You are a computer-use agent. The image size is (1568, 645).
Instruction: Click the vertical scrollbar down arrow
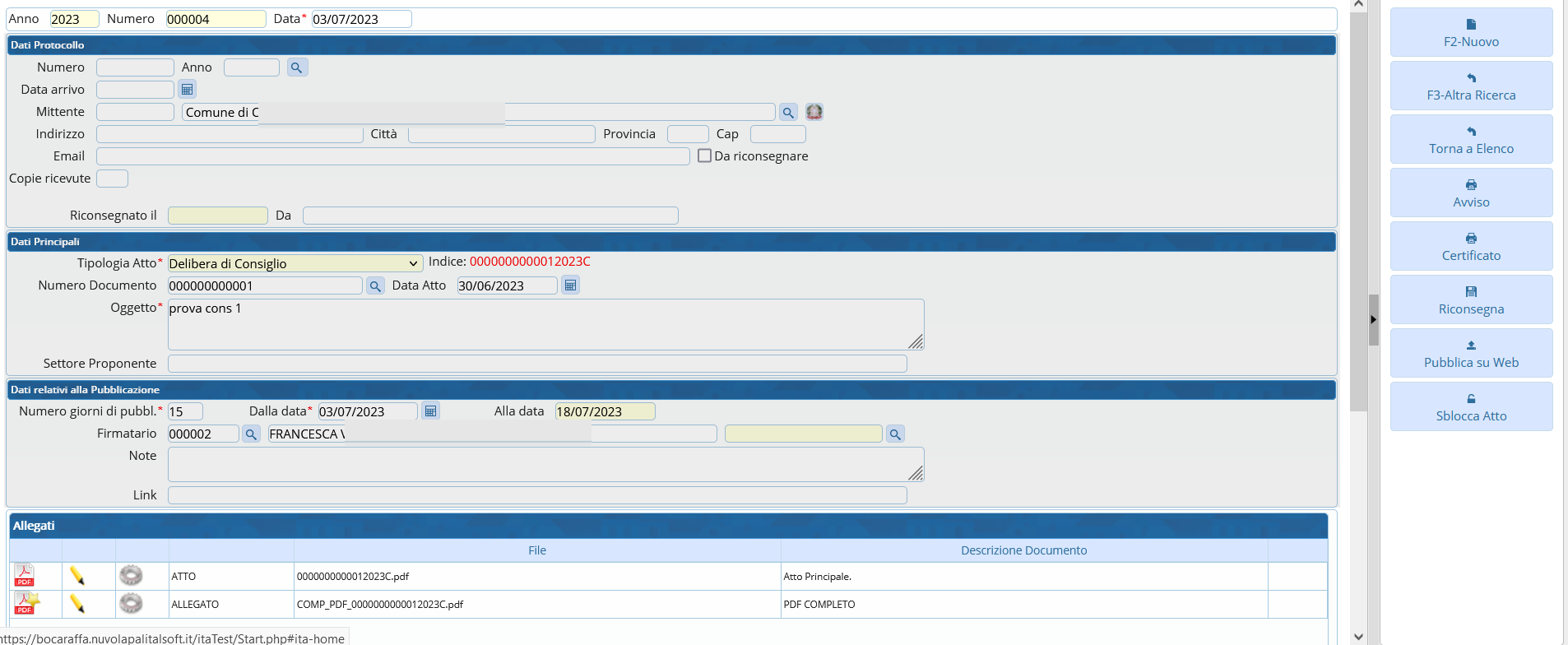click(x=1358, y=636)
